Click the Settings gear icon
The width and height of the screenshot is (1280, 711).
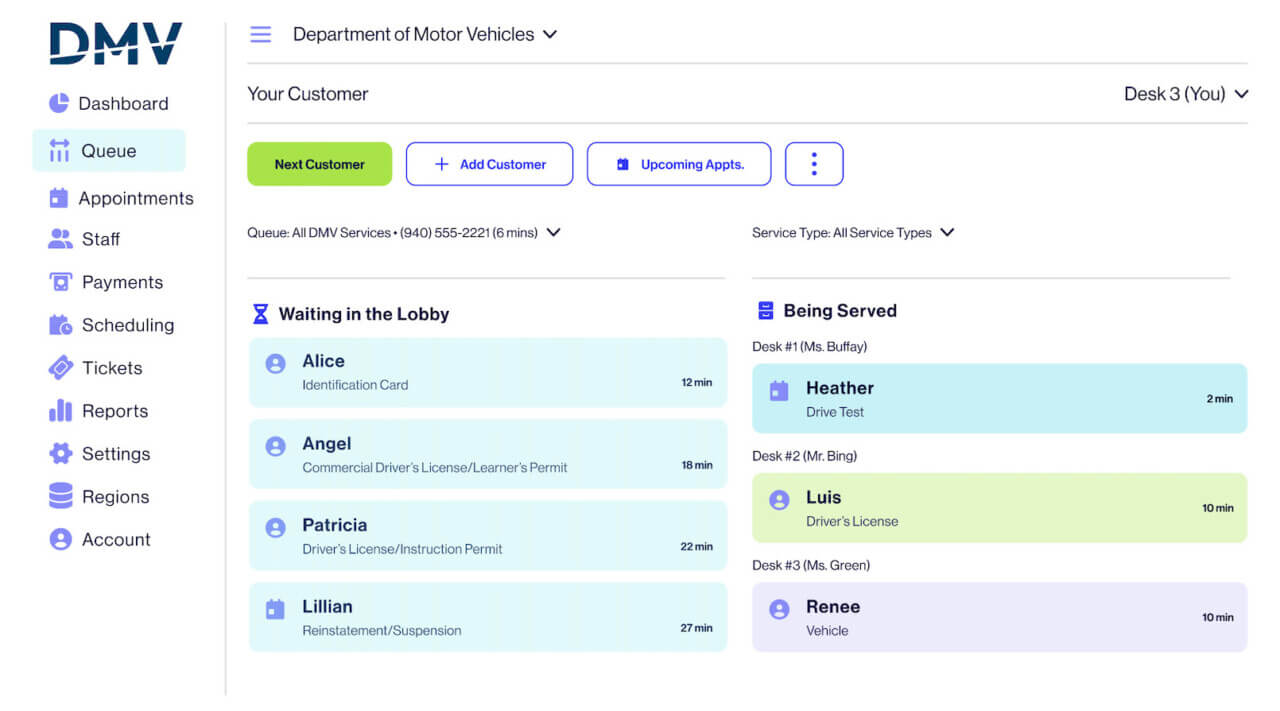click(61, 454)
